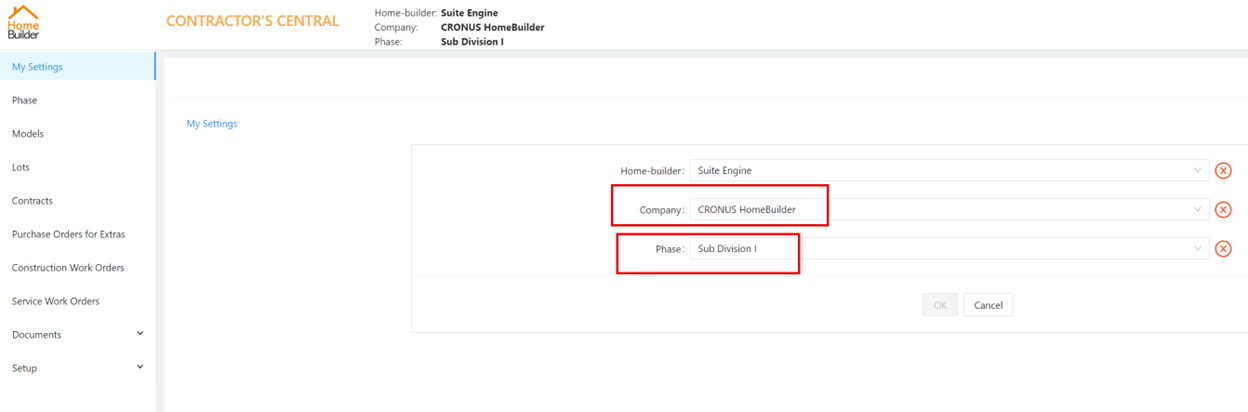
Task: Click header Home-builder value Suite Engine
Action: pos(469,13)
